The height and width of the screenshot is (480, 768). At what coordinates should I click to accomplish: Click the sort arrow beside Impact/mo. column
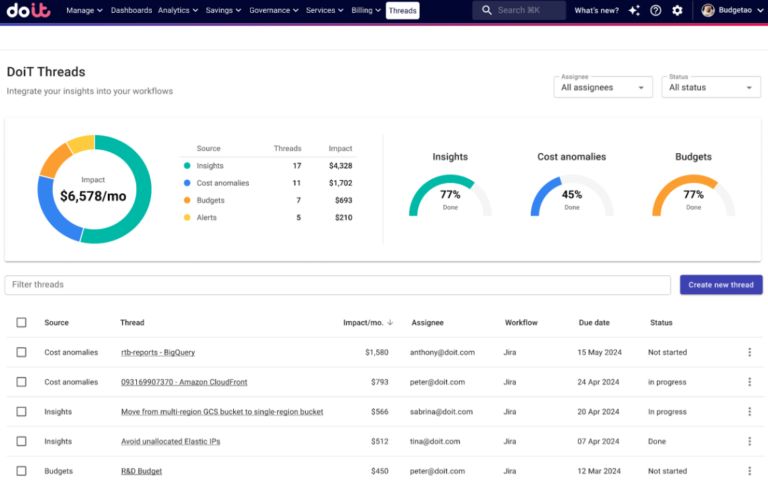tap(390, 323)
